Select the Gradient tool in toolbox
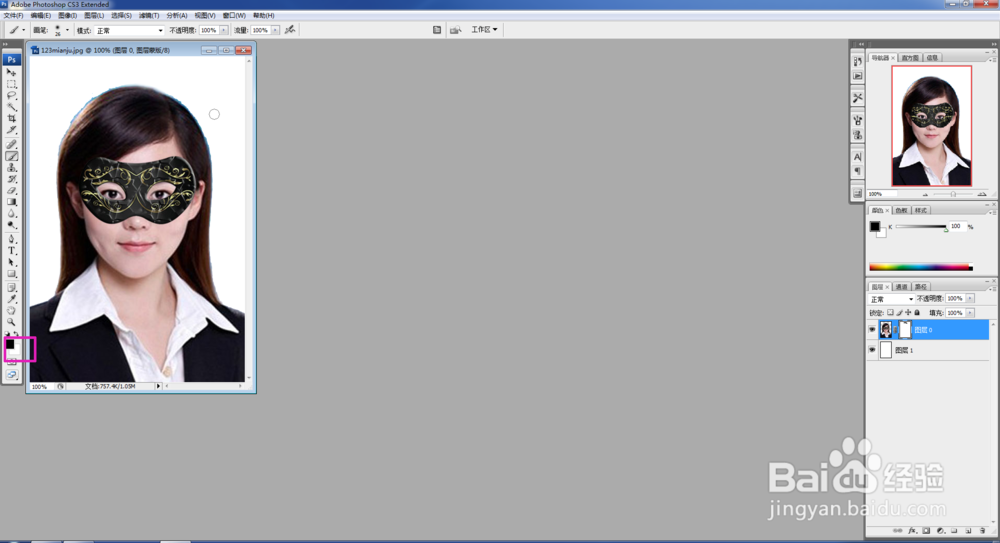Viewport: 1000px width, 543px height. (x=11, y=202)
